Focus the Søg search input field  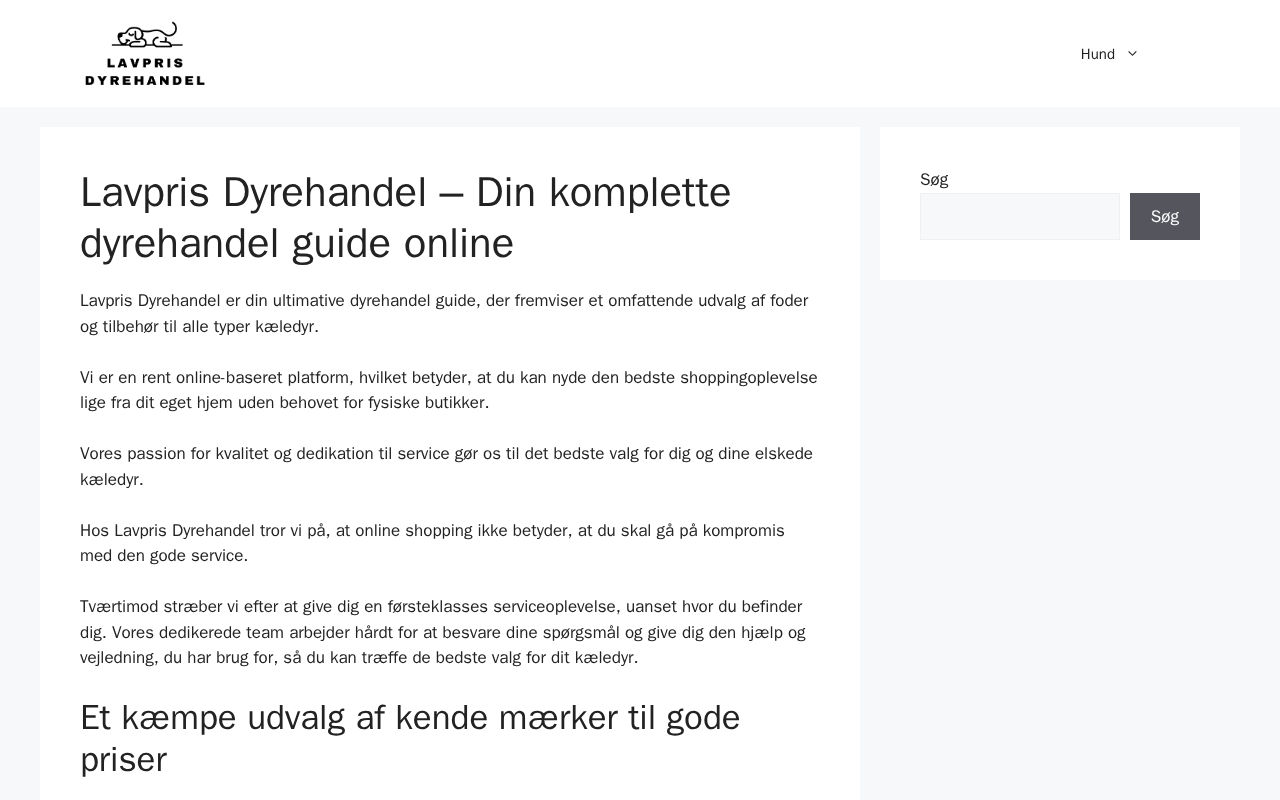coord(1019,217)
